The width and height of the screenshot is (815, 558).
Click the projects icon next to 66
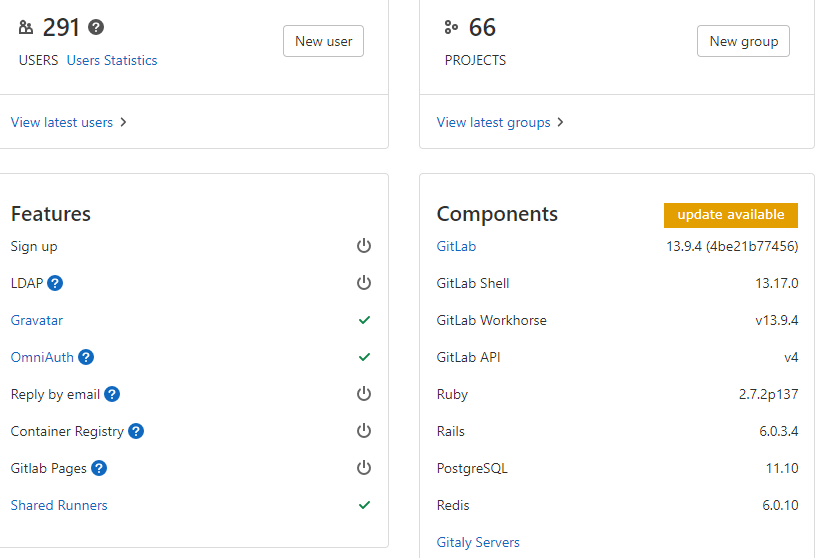tap(451, 27)
